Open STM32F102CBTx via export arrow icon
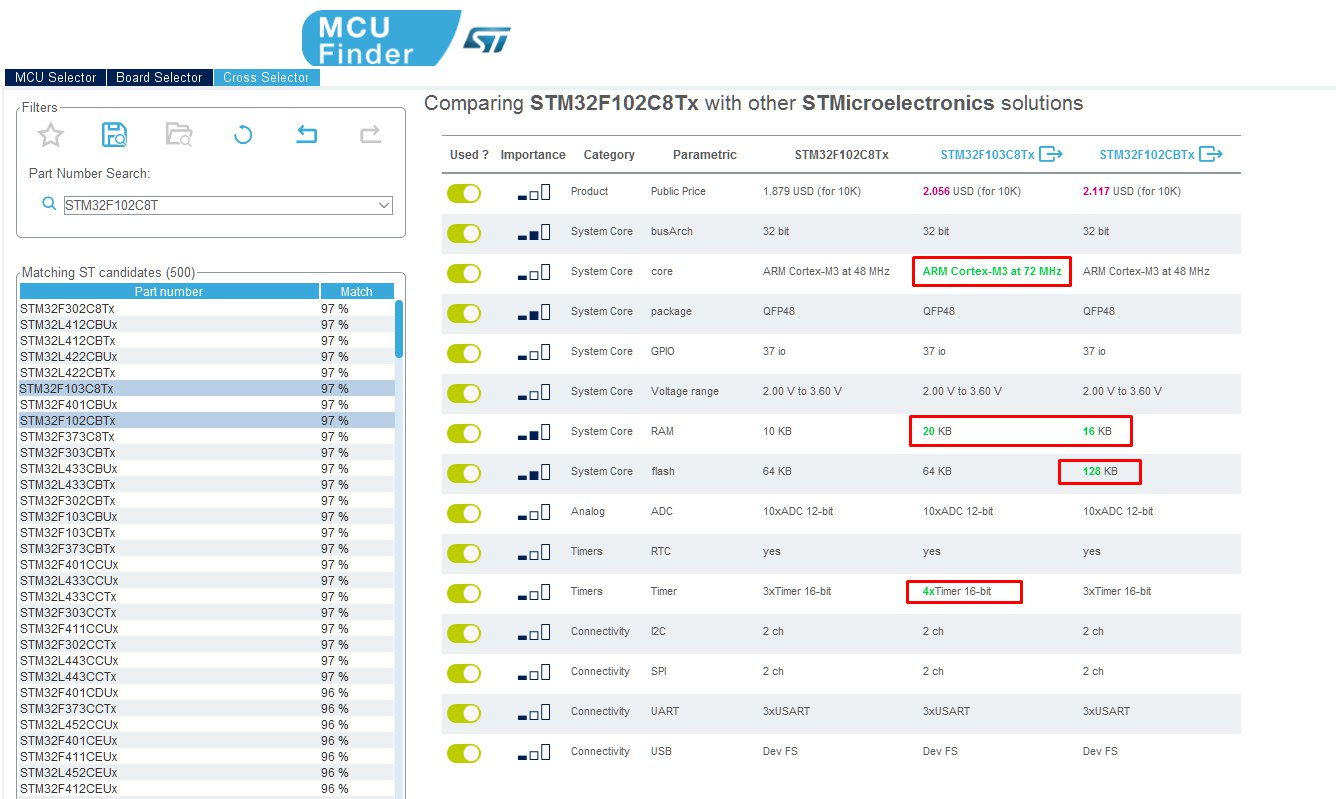 pos(1211,154)
